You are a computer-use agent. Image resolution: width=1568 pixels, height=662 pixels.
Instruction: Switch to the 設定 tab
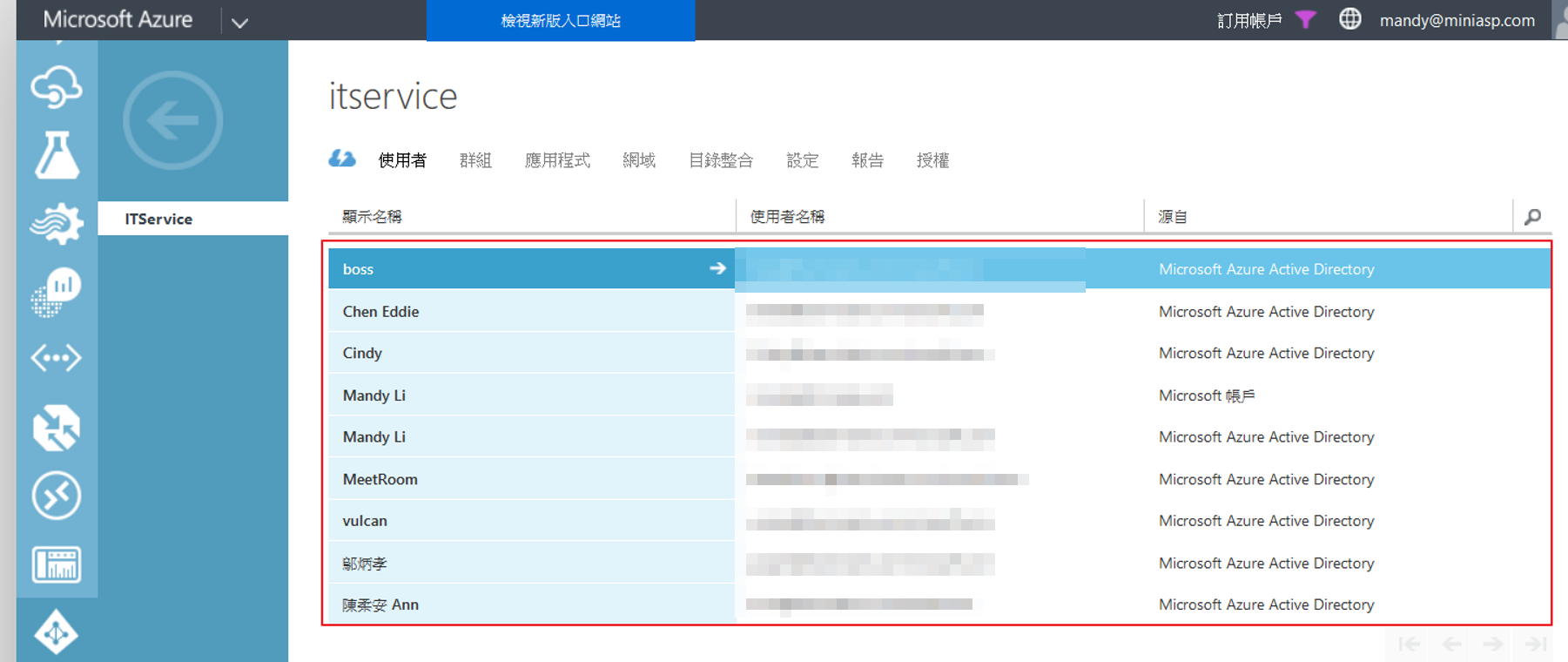click(803, 160)
